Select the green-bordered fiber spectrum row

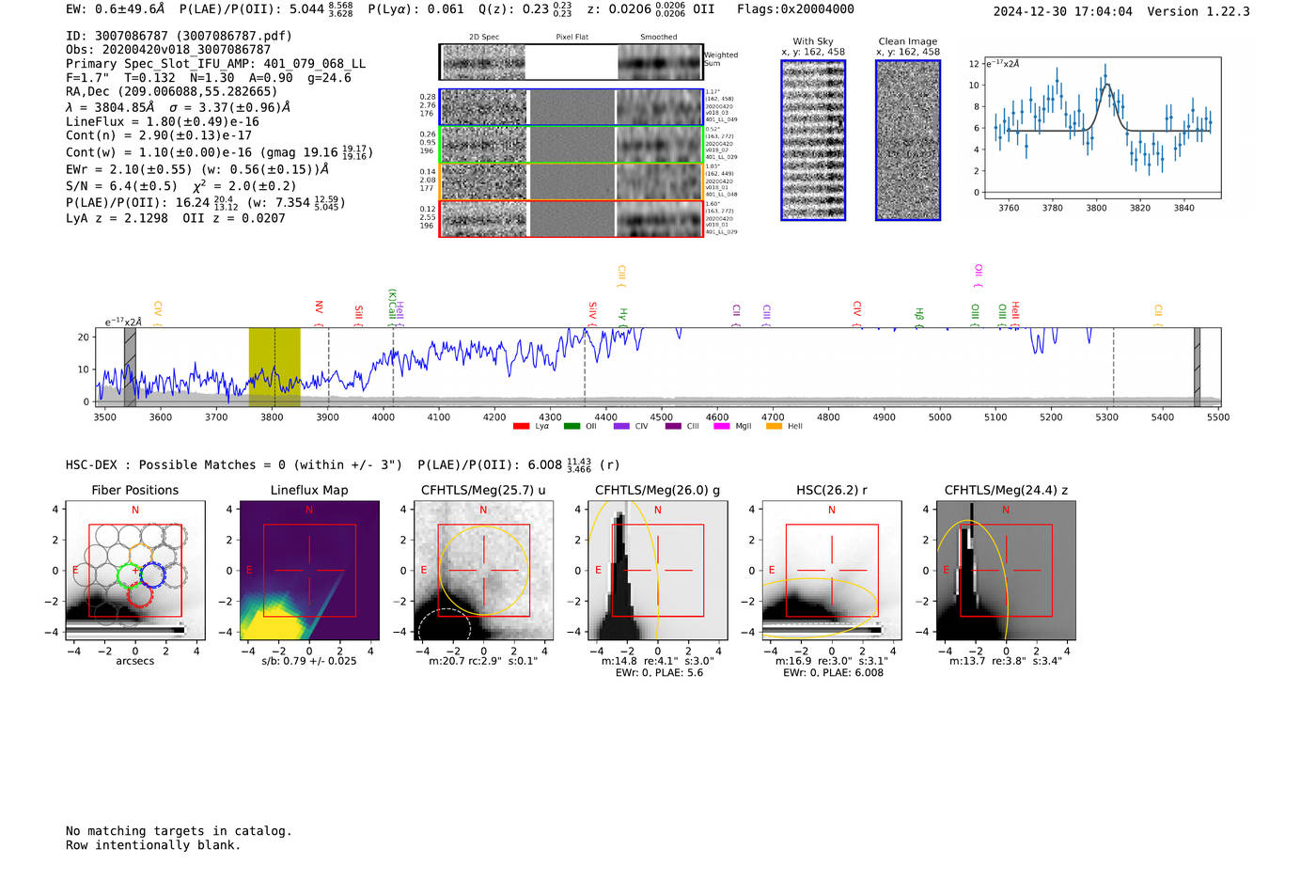coord(572,144)
